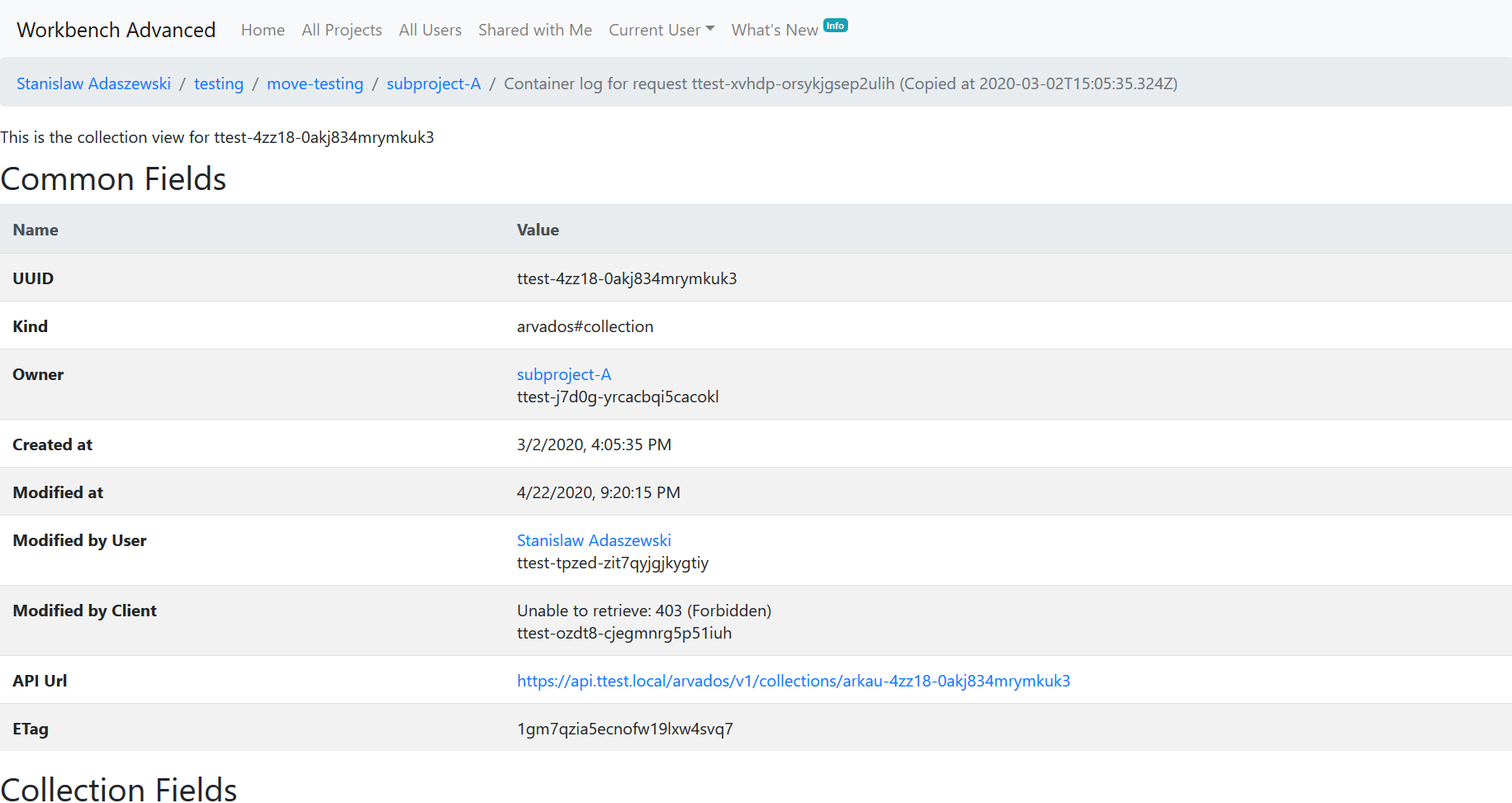Go to All Projects

tap(342, 30)
